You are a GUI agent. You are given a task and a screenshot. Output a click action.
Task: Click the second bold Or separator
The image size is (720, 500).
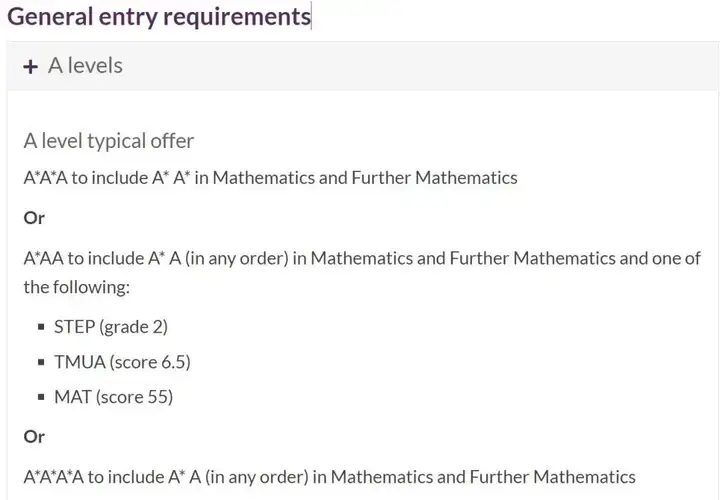(x=34, y=437)
